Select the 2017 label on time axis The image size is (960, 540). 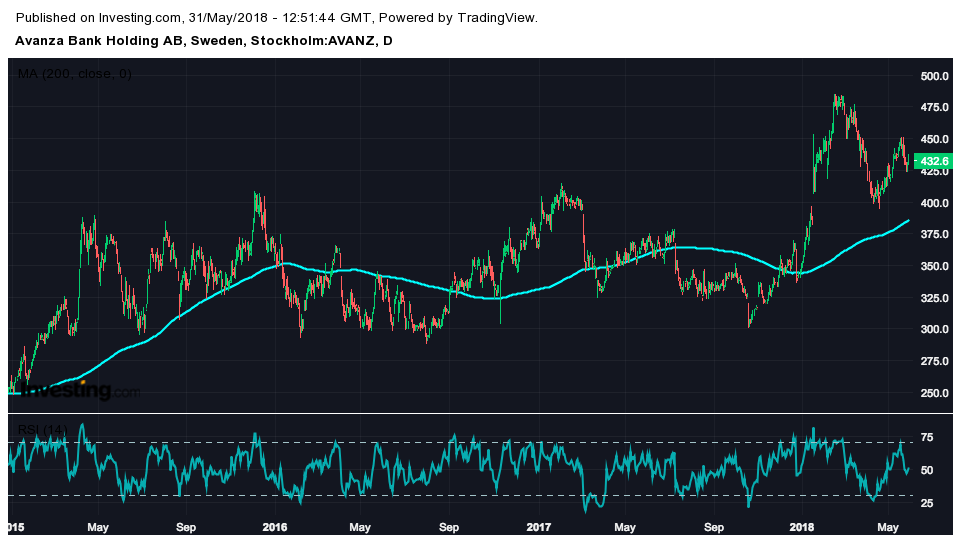[x=538, y=526]
